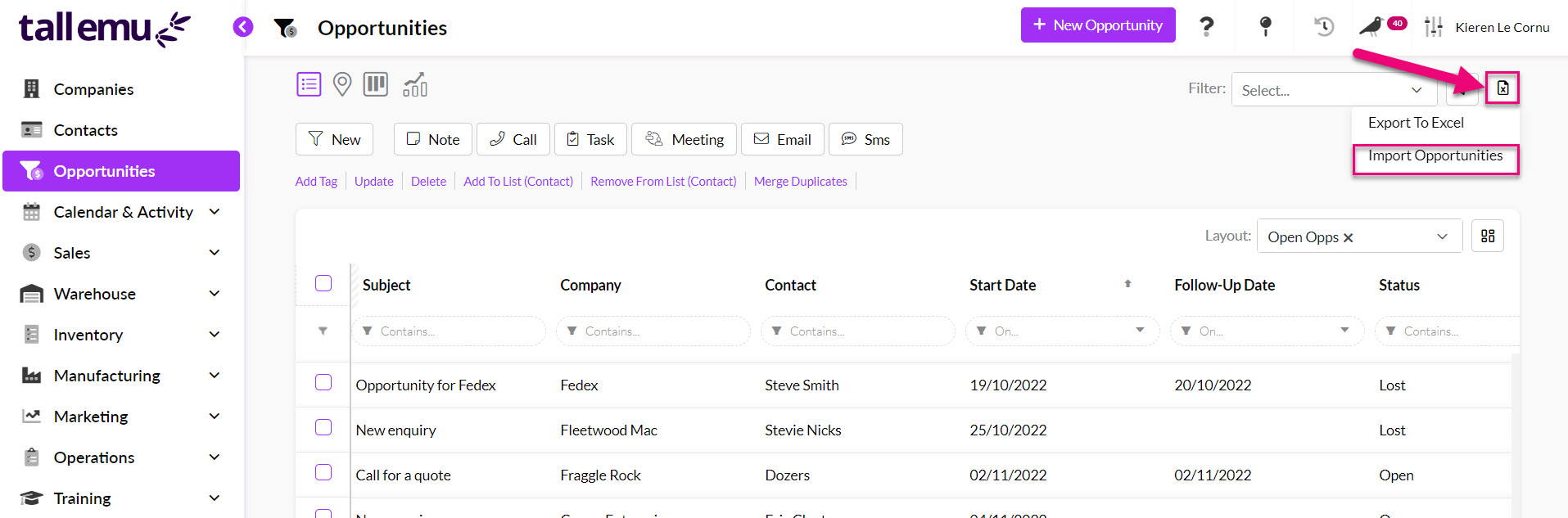Click the Note button
Screen dimensions: 1568x518
(x=433, y=139)
